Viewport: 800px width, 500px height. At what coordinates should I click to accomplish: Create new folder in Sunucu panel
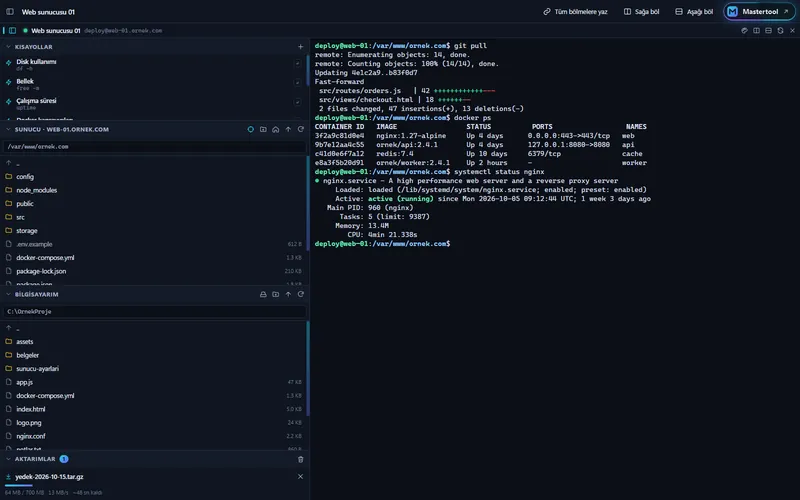pos(263,130)
